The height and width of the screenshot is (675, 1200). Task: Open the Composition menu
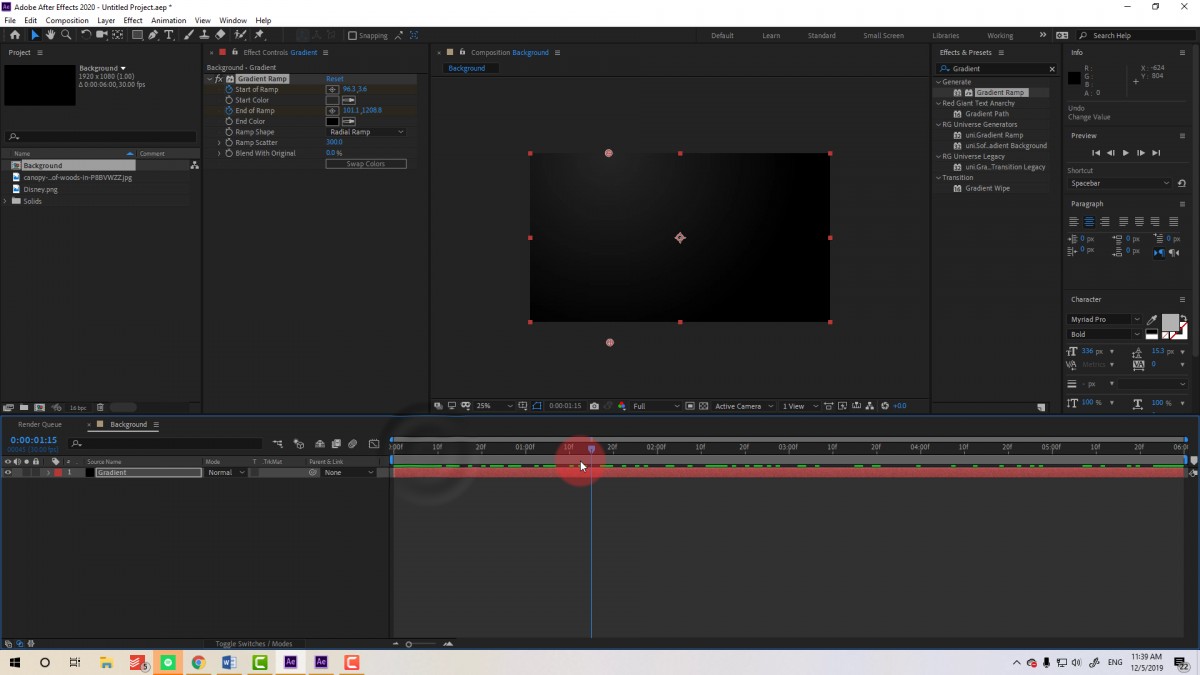pos(67,20)
